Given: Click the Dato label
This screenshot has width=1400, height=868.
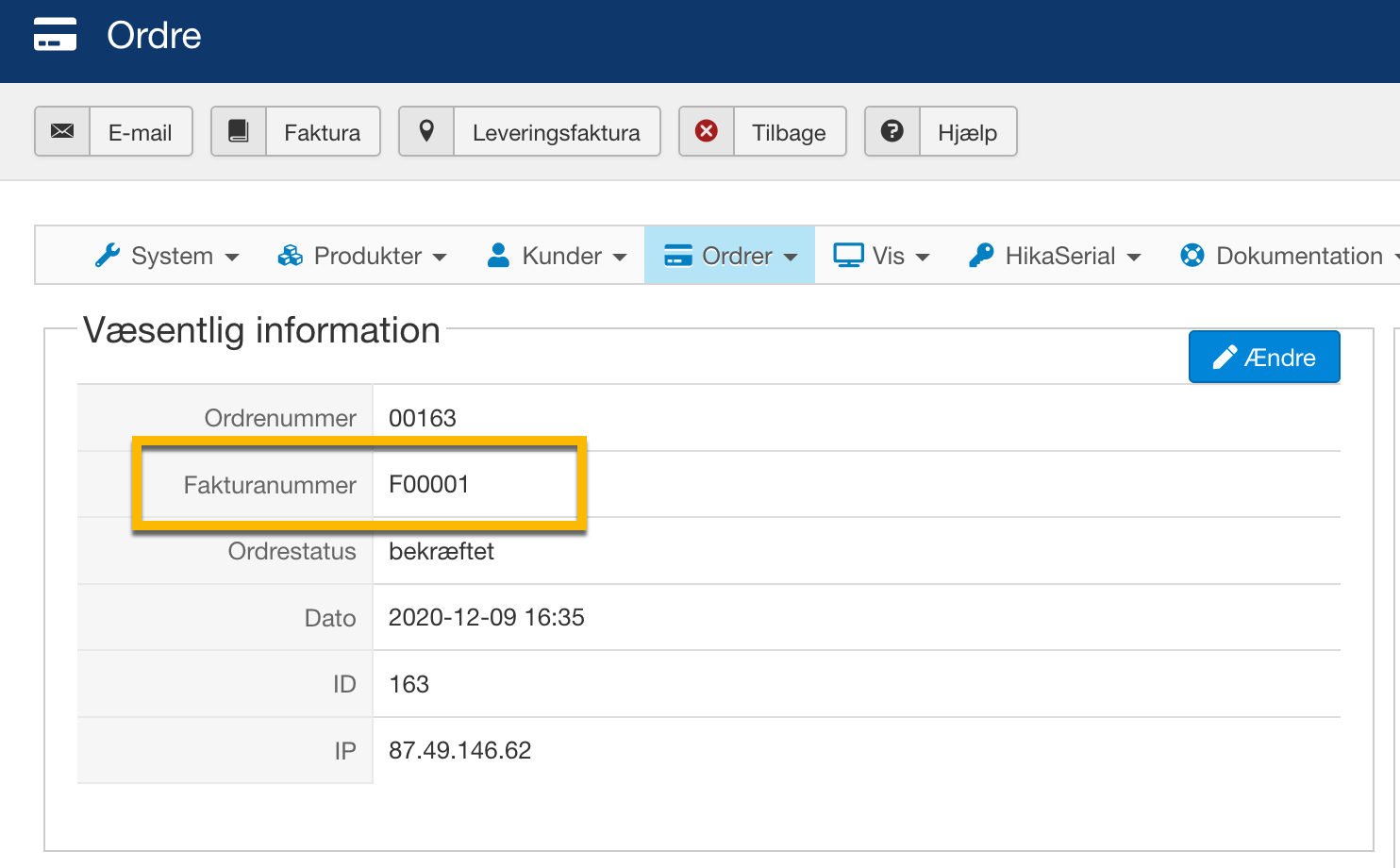Looking at the screenshot, I should [x=330, y=618].
